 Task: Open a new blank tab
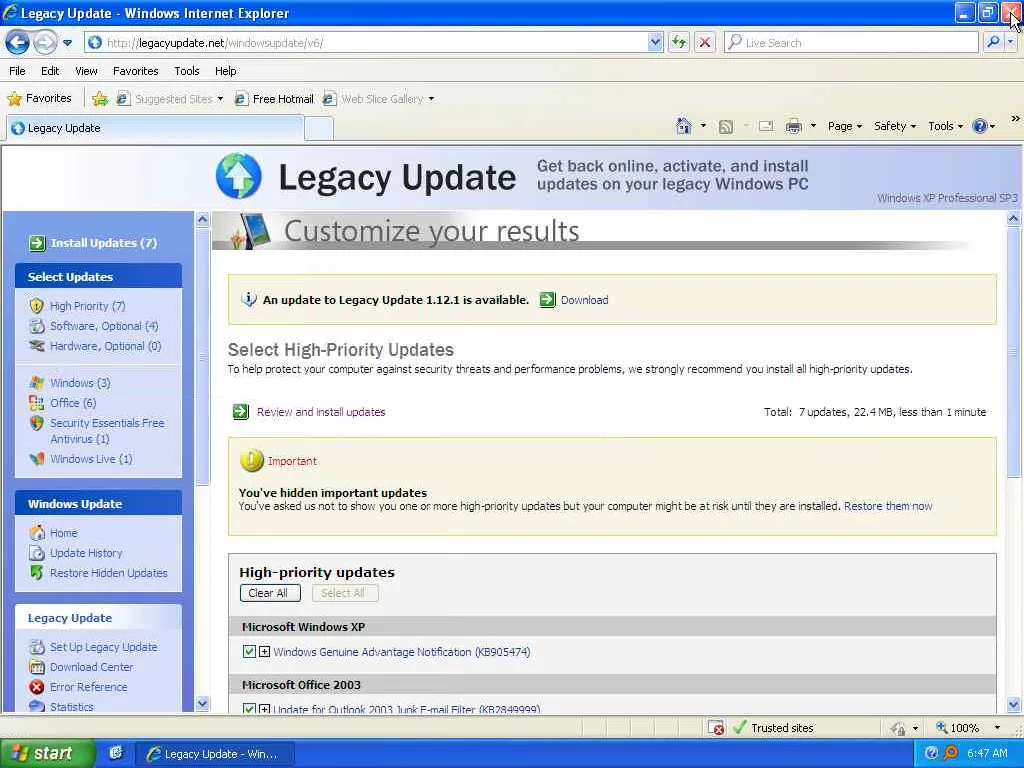[319, 129]
